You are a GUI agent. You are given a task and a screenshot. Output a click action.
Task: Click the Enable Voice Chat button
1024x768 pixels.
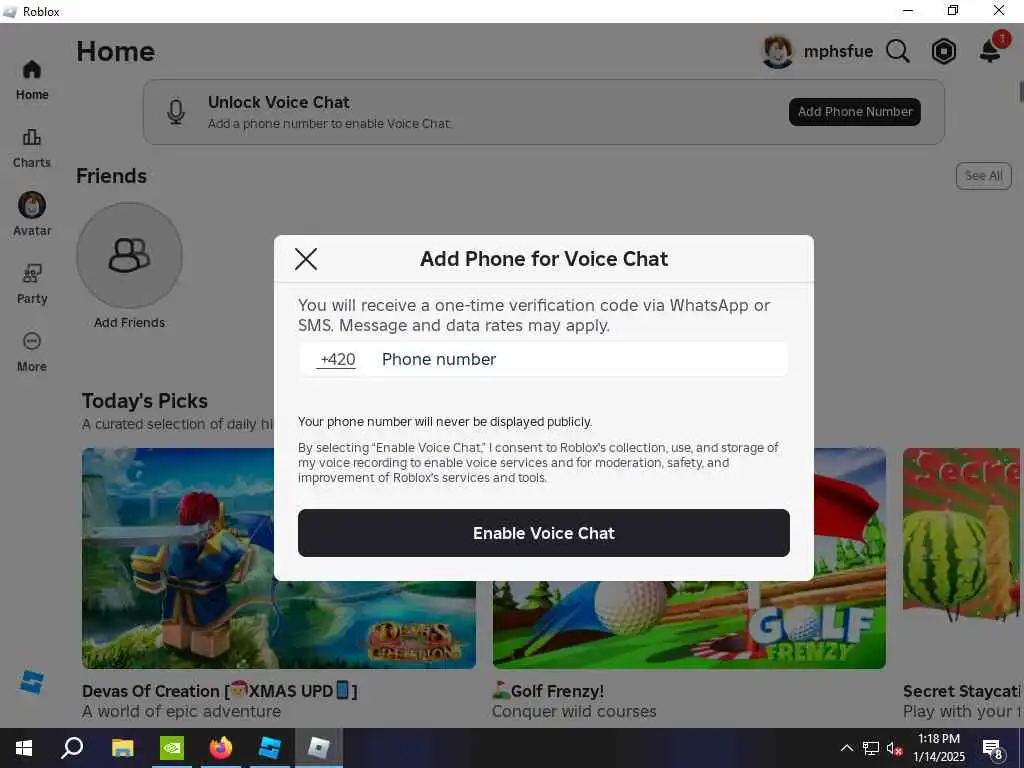(x=543, y=533)
